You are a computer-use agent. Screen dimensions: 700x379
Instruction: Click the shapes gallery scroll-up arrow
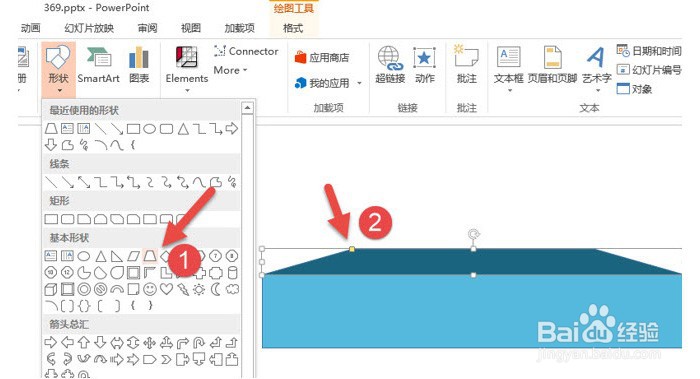coord(247,108)
